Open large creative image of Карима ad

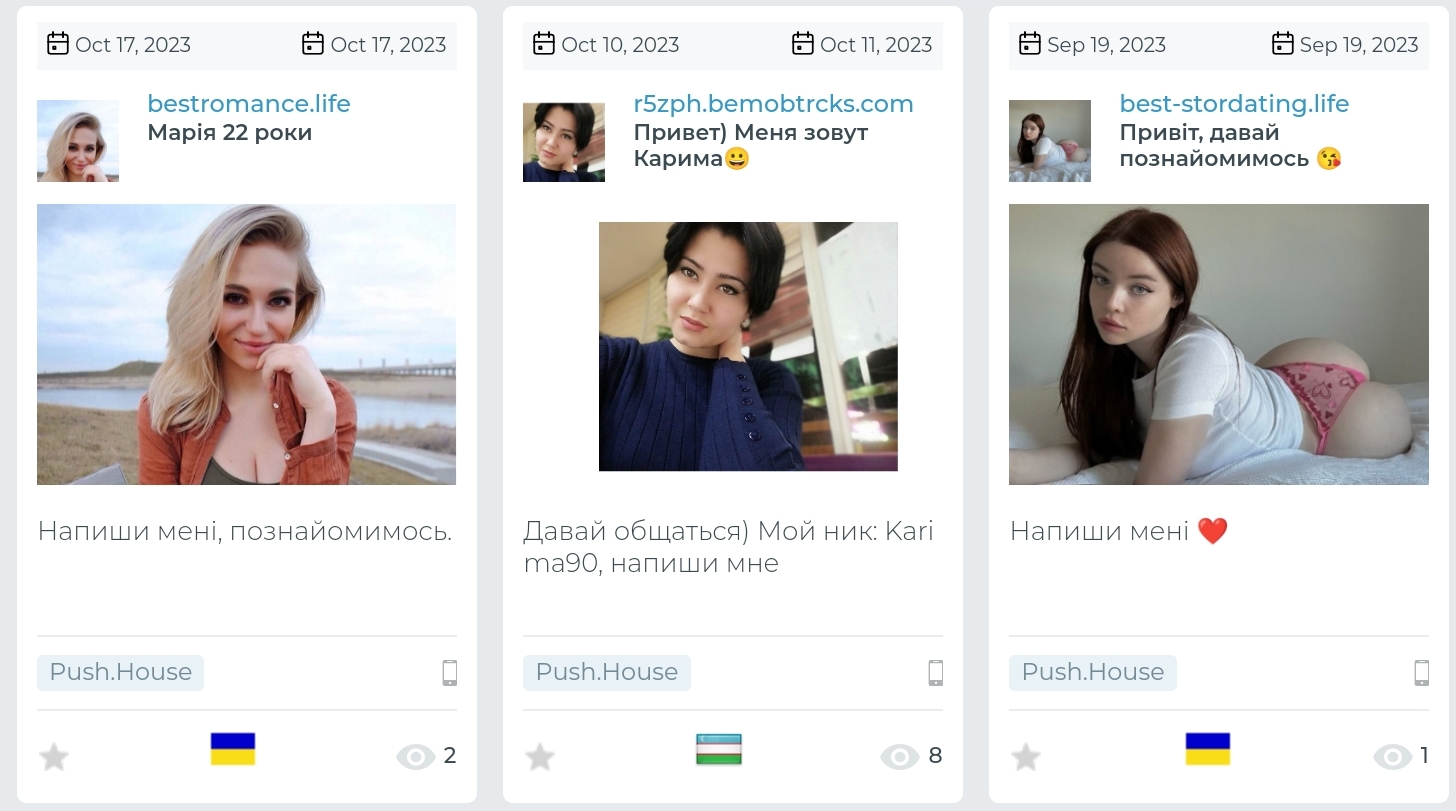click(748, 346)
